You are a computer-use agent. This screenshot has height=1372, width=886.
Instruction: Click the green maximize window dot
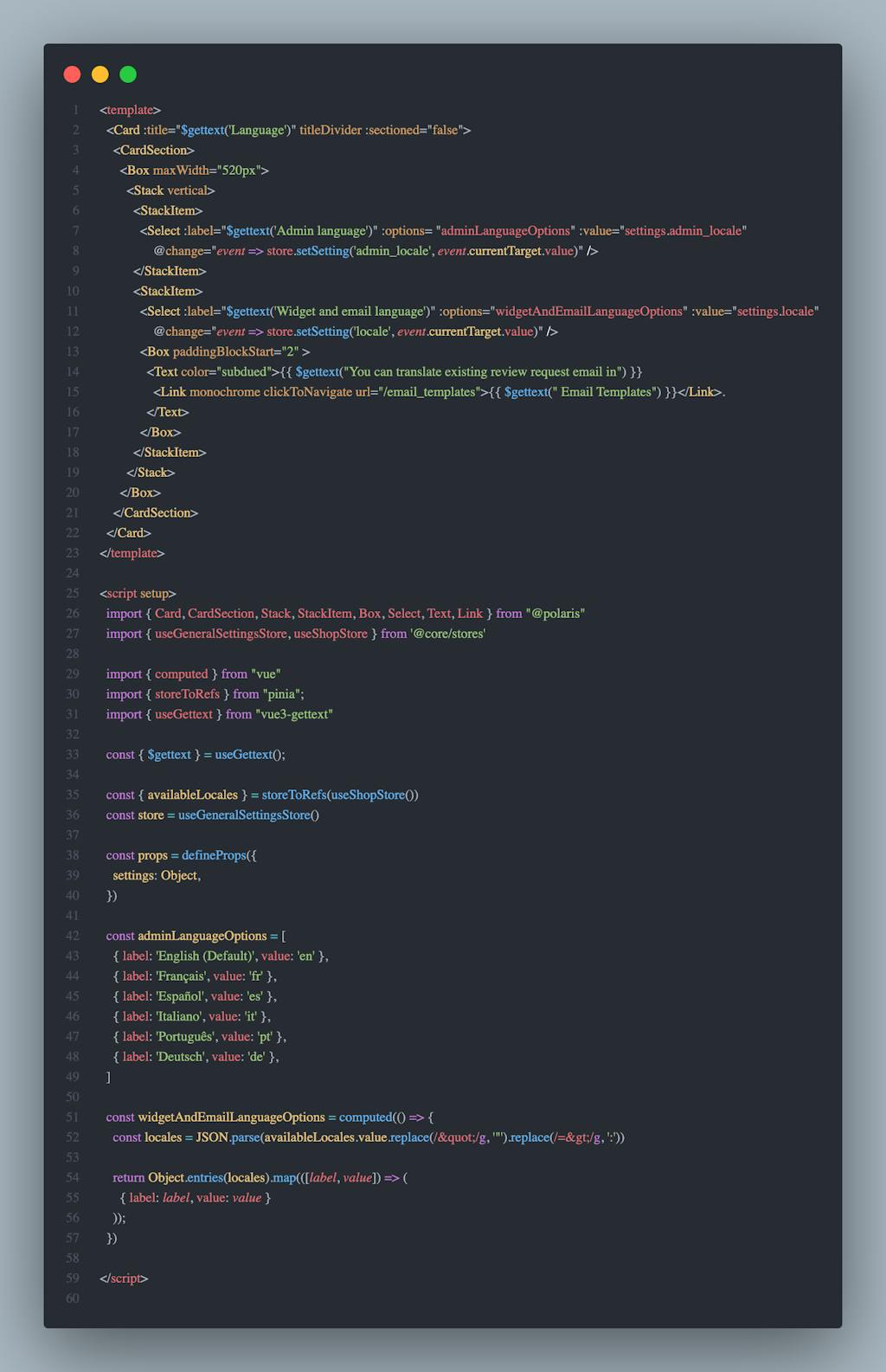coord(128,74)
